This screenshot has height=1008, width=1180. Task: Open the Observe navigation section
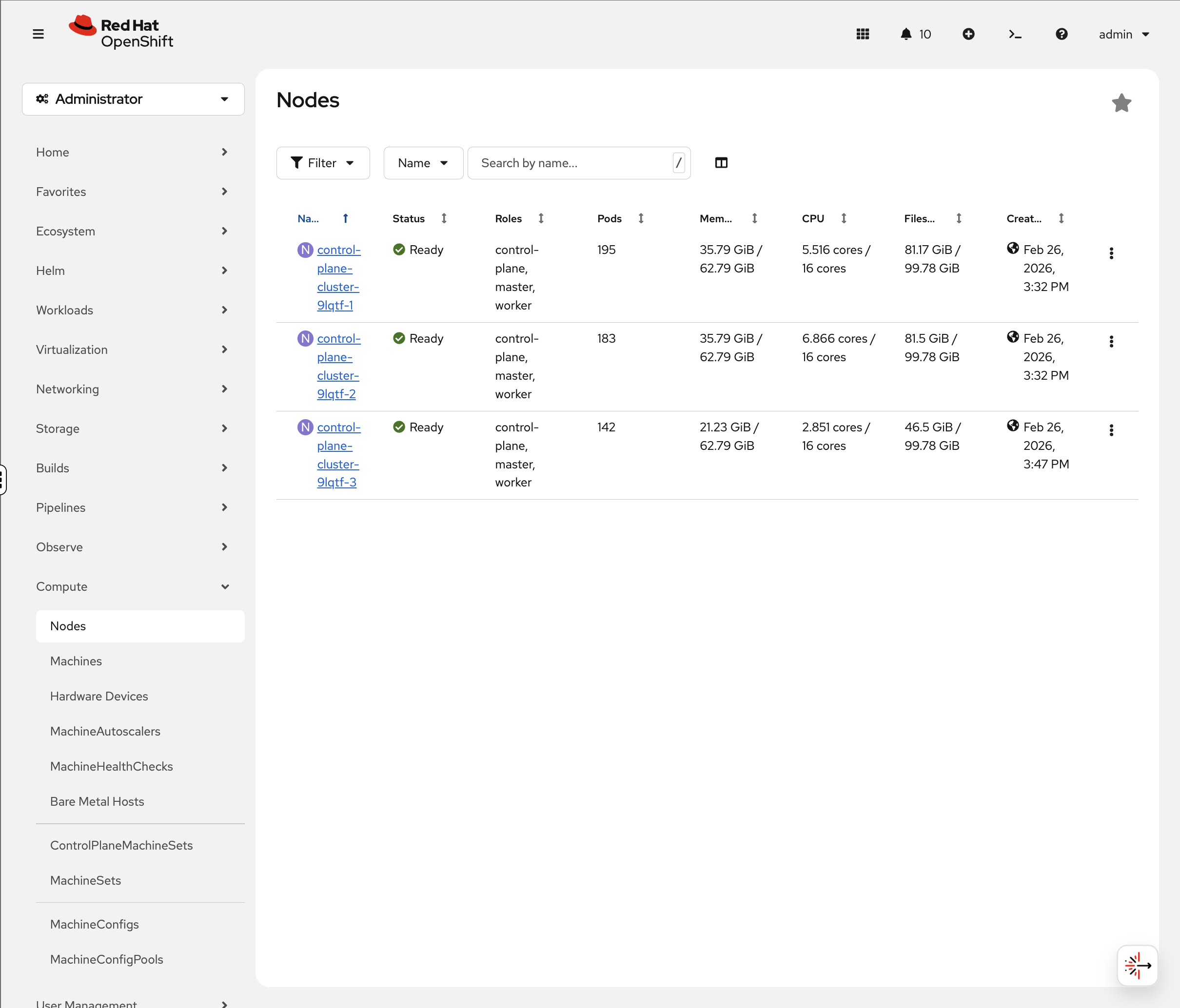click(x=59, y=546)
